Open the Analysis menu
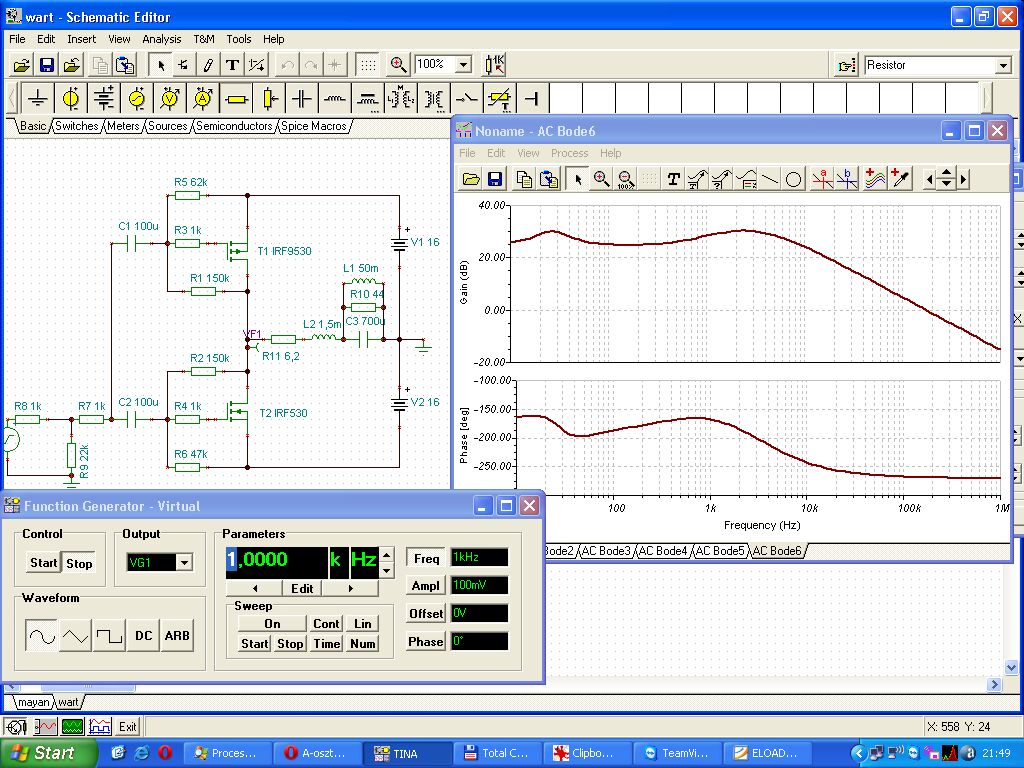 point(161,39)
